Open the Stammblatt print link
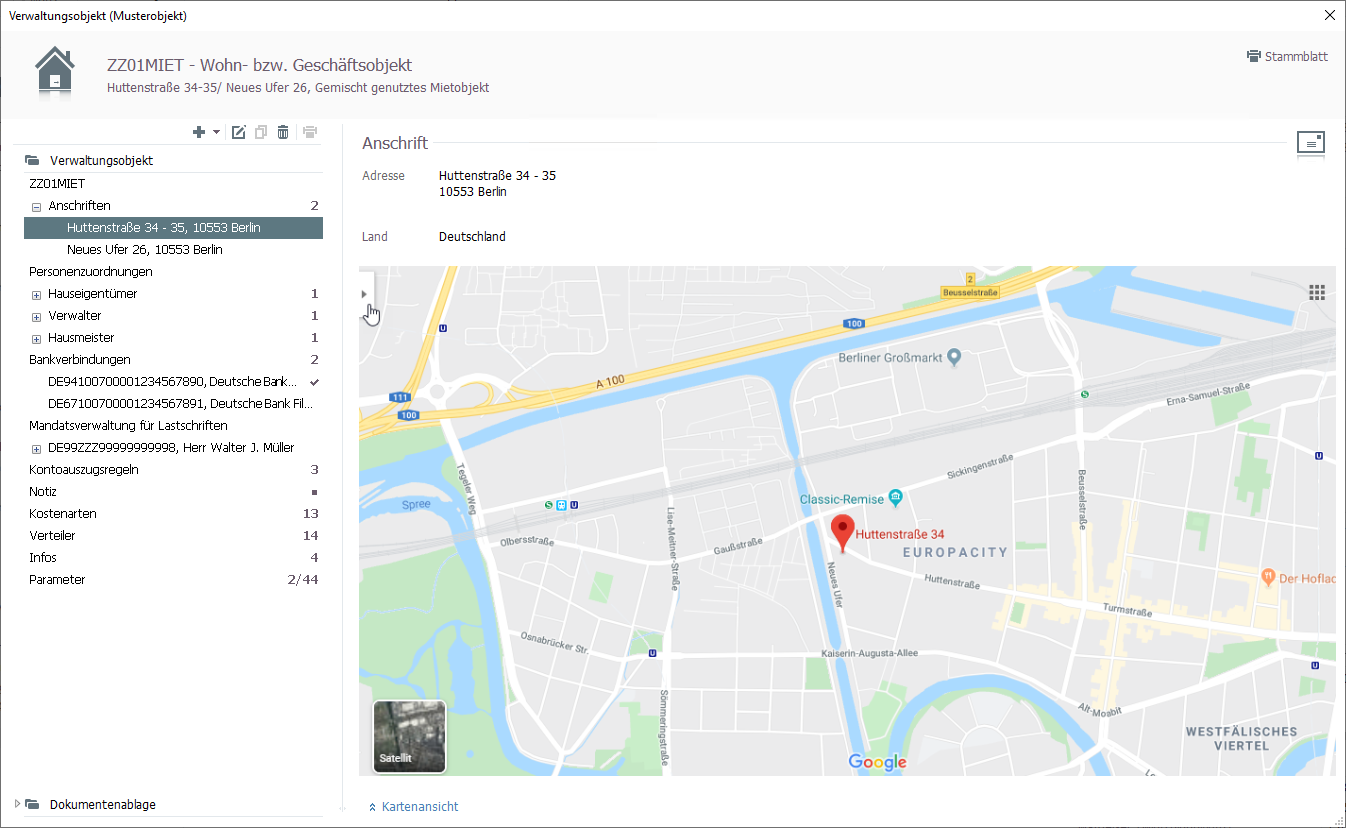The height and width of the screenshot is (828, 1346). (x=1287, y=56)
